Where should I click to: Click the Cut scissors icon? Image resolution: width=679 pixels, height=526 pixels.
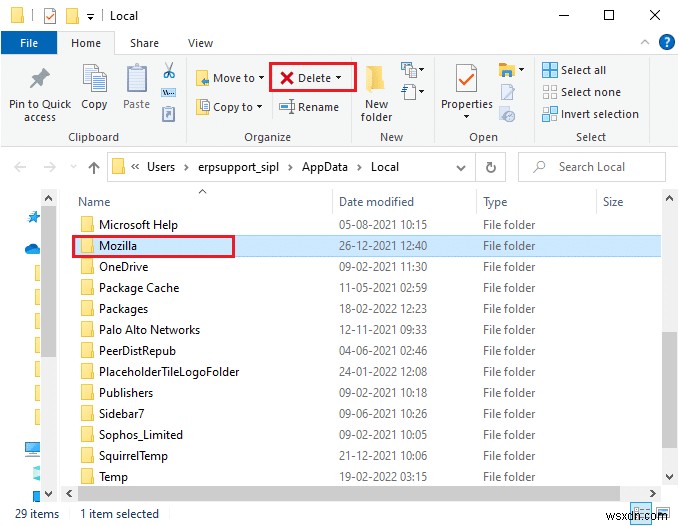click(169, 70)
